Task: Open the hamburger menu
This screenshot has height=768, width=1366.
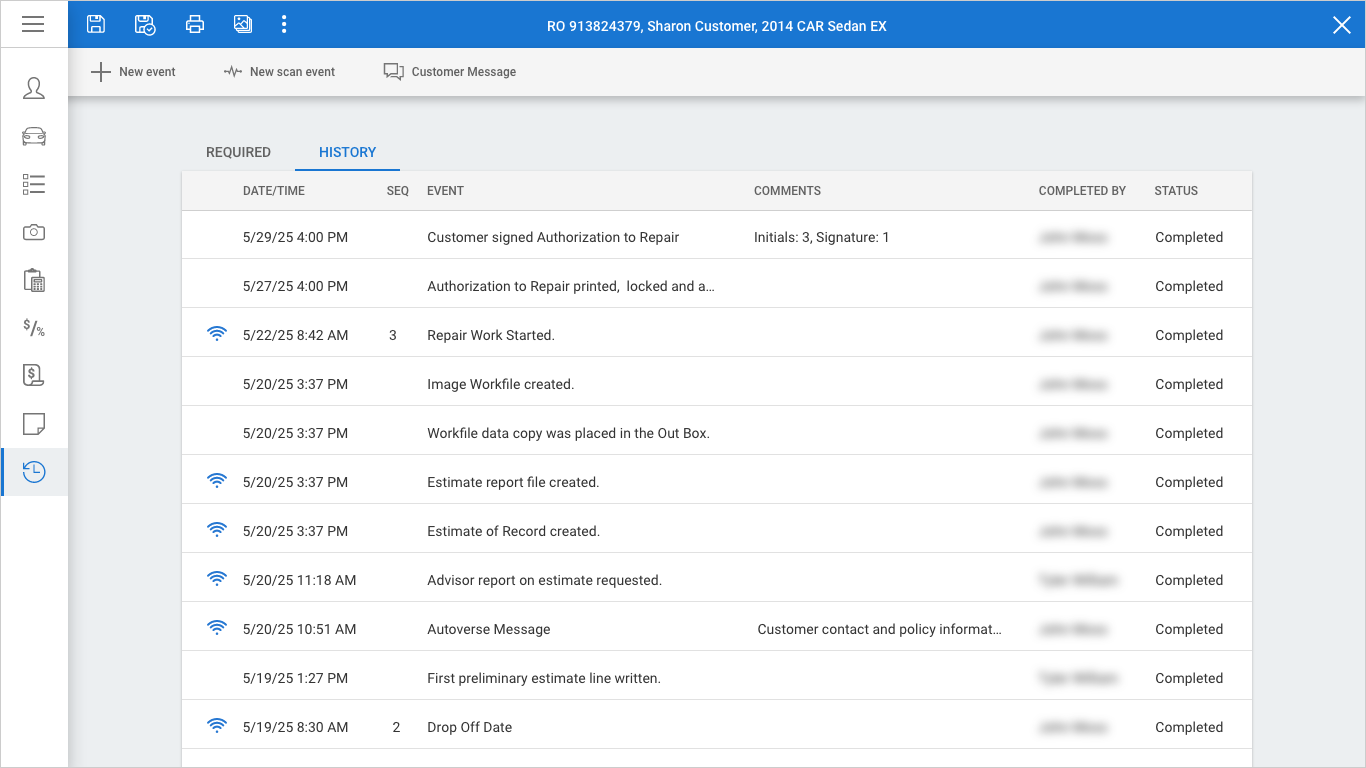Action: coord(33,24)
